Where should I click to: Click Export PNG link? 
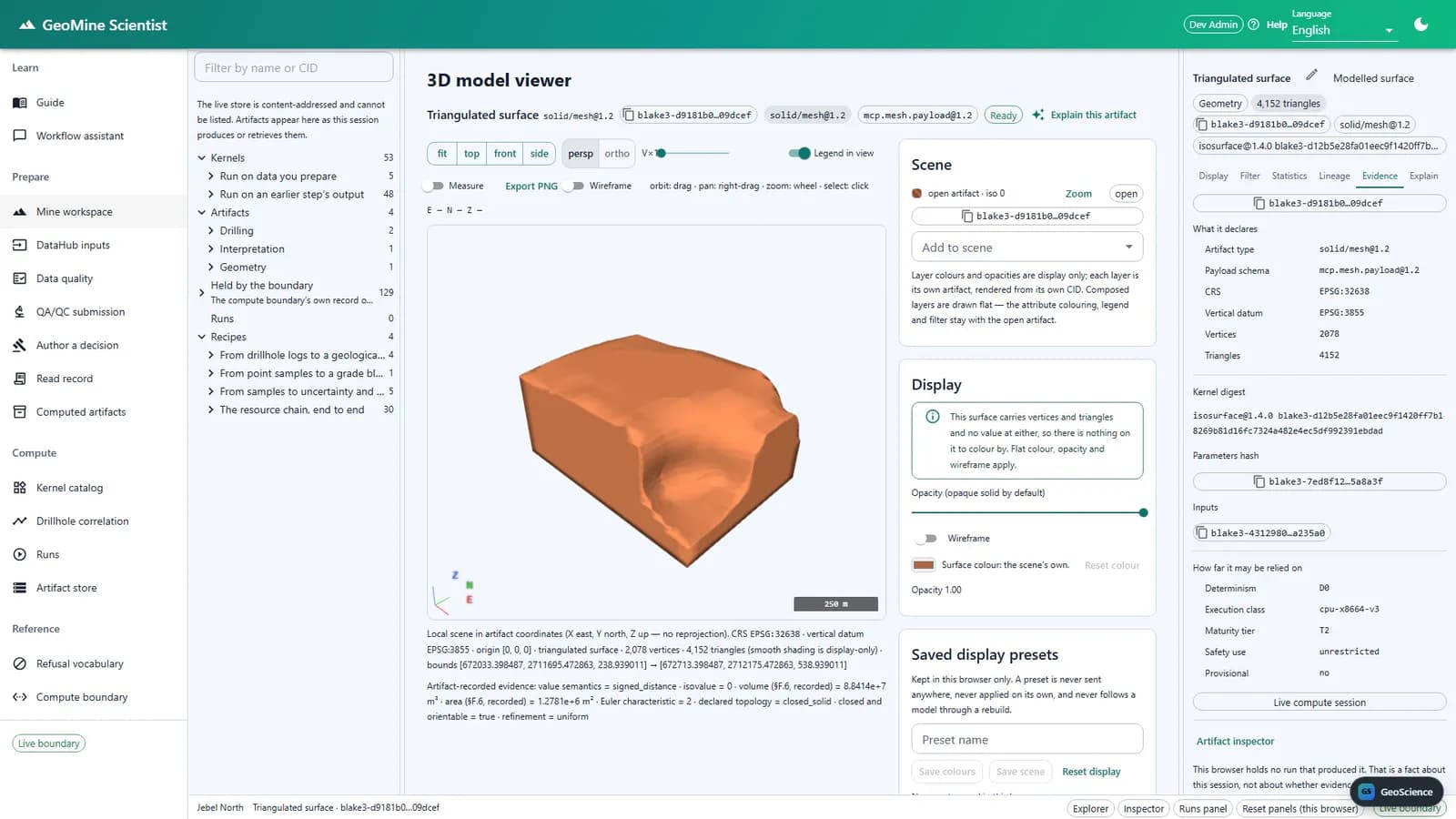click(531, 186)
